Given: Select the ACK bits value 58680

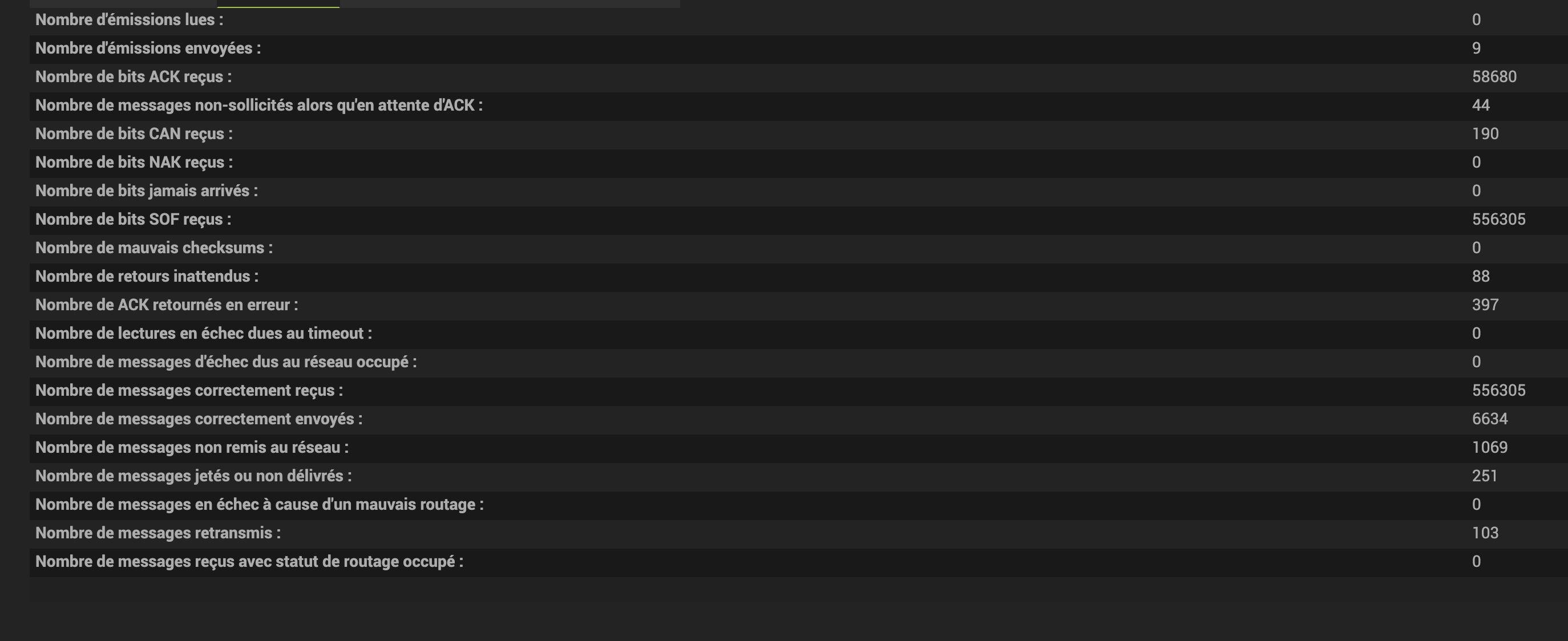Looking at the screenshot, I should pyautogui.click(x=1494, y=76).
